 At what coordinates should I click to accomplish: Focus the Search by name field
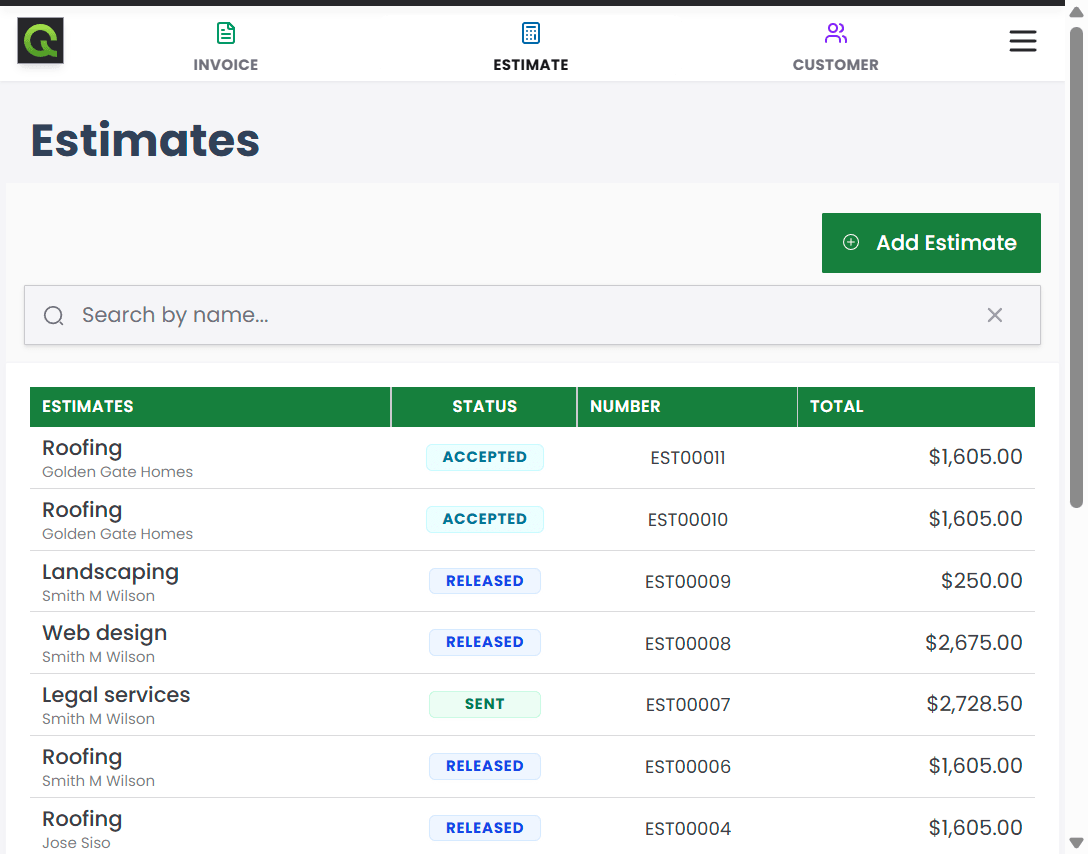point(532,315)
